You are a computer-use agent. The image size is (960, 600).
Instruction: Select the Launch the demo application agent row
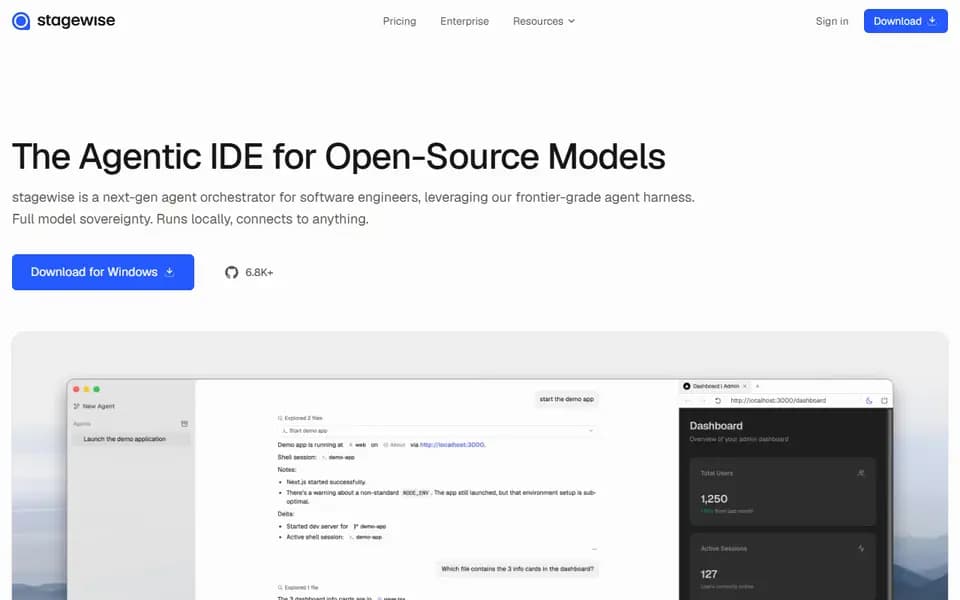coord(130,439)
